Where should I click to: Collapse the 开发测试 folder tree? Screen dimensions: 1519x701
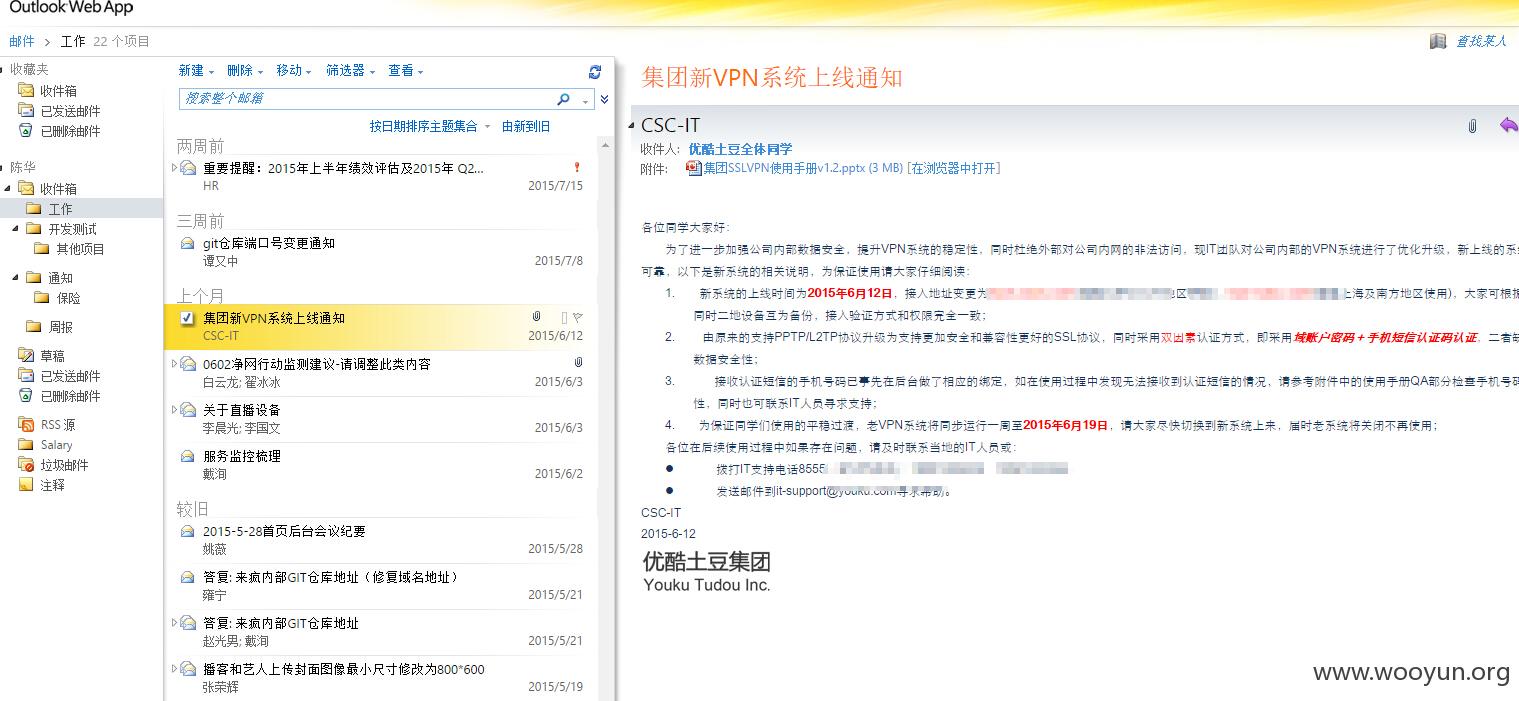15,229
